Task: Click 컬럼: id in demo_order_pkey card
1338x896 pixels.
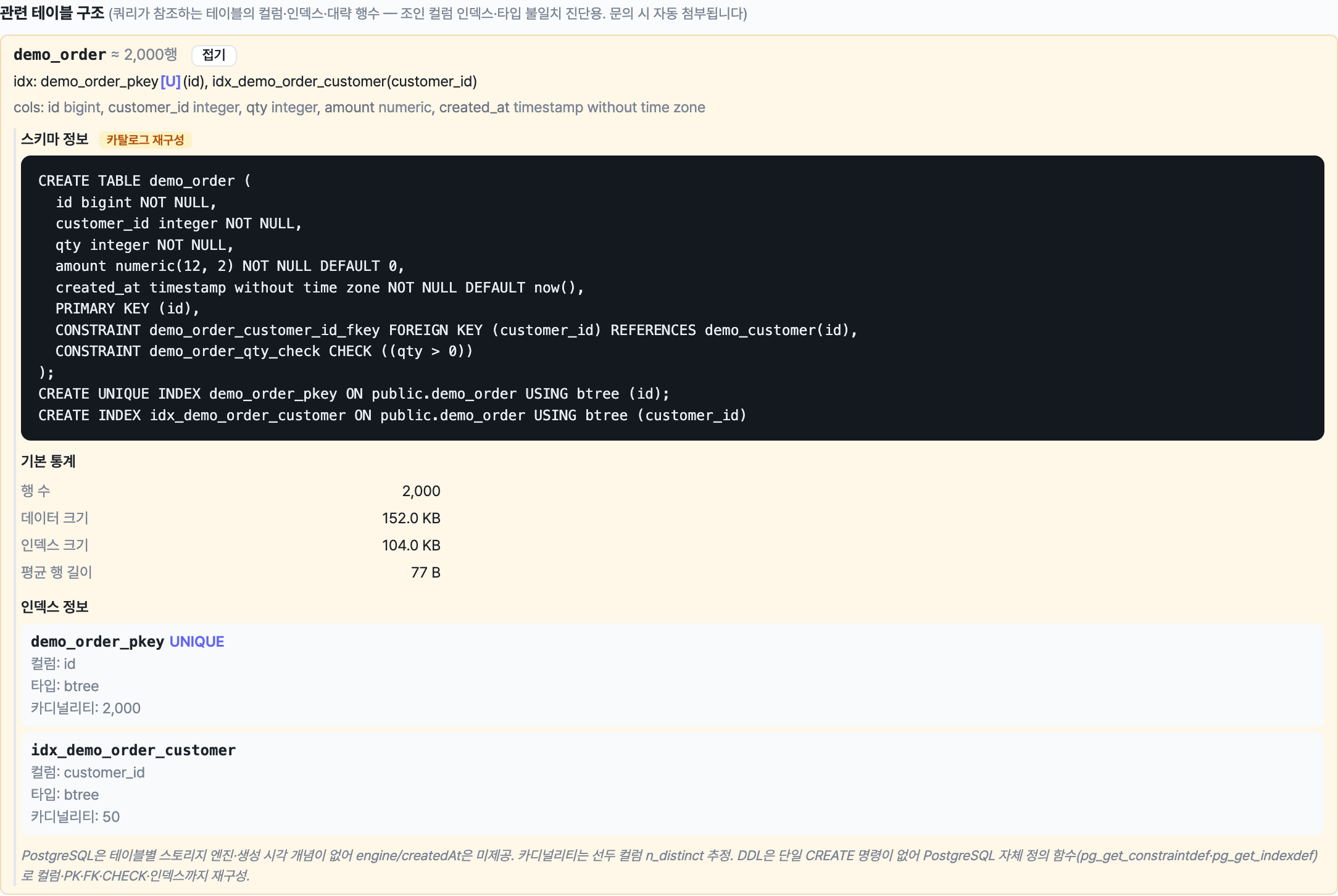Action: [x=53, y=664]
